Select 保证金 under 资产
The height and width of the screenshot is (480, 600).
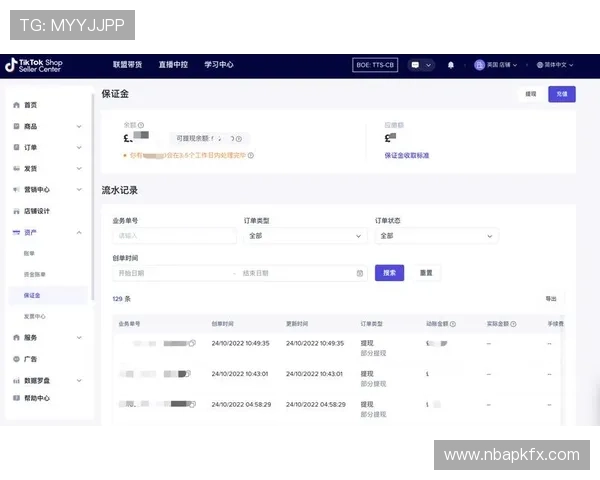pyautogui.click(x=48, y=295)
